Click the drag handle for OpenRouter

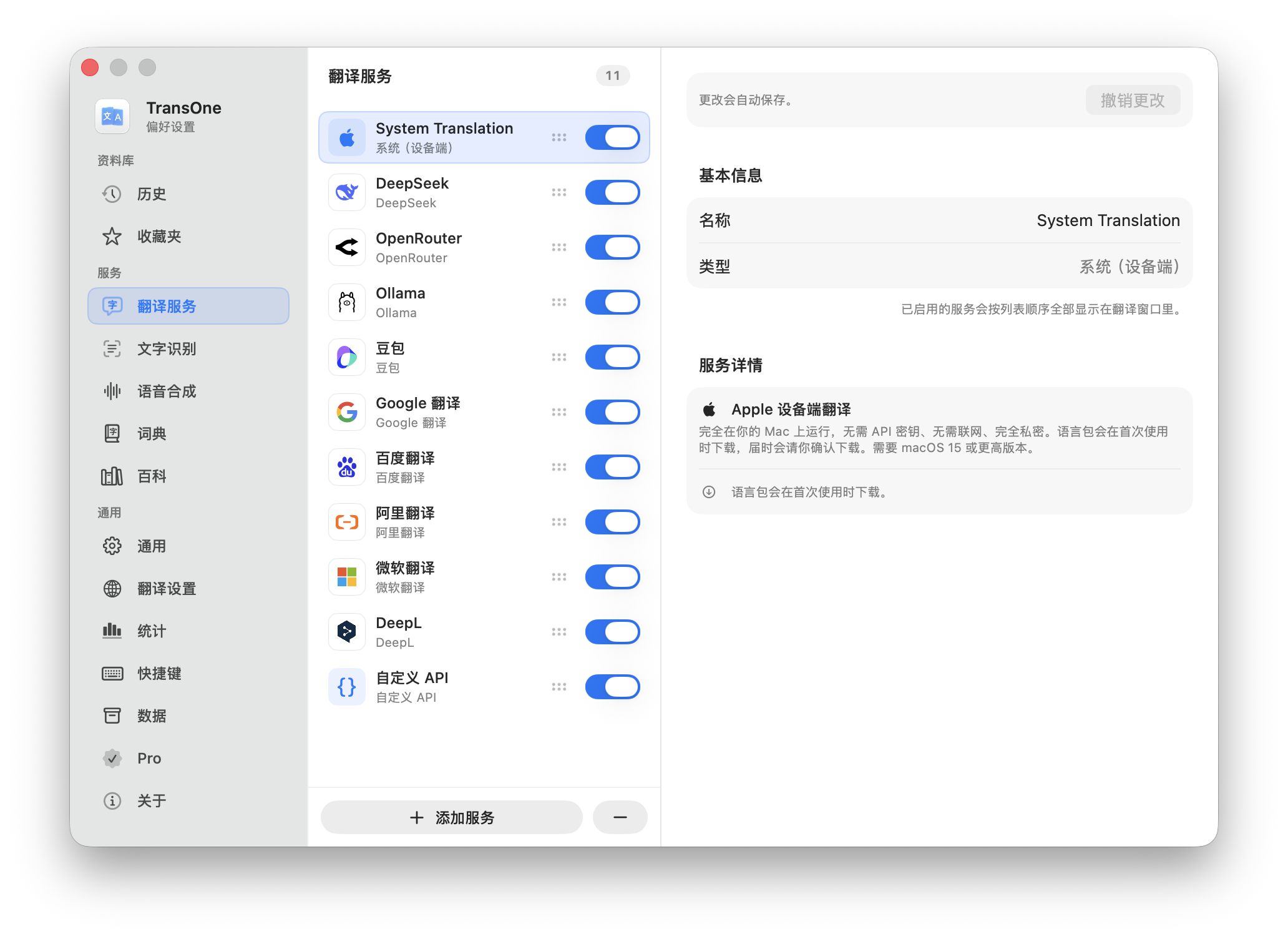click(559, 247)
